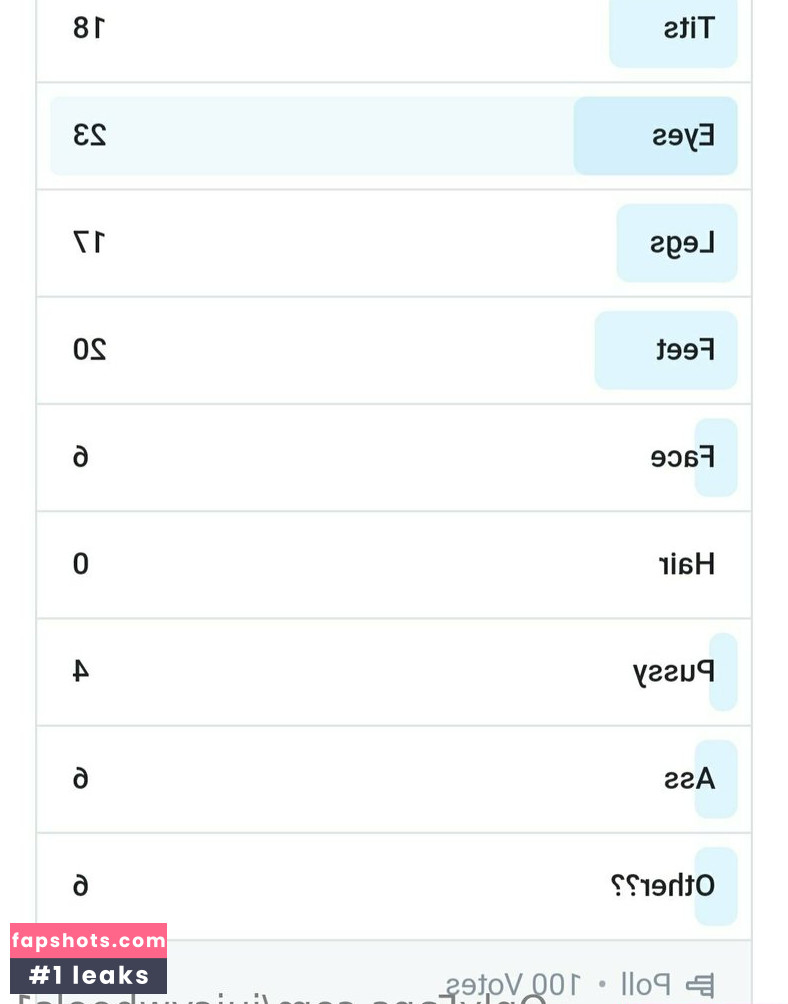
Task: Select the Hair poll option
Action: (x=394, y=565)
